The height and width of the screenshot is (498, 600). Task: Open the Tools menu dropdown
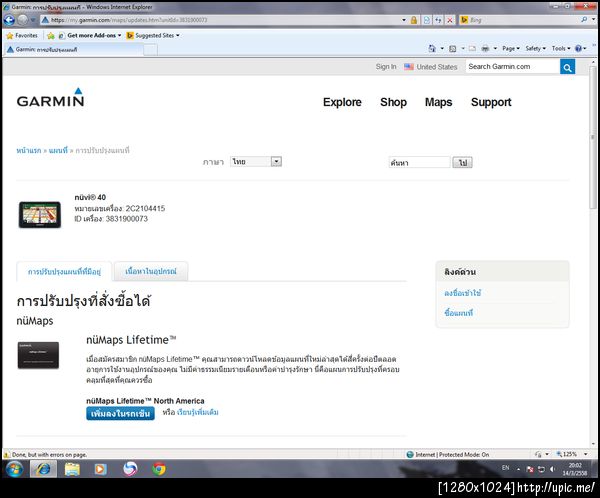[x=561, y=48]
